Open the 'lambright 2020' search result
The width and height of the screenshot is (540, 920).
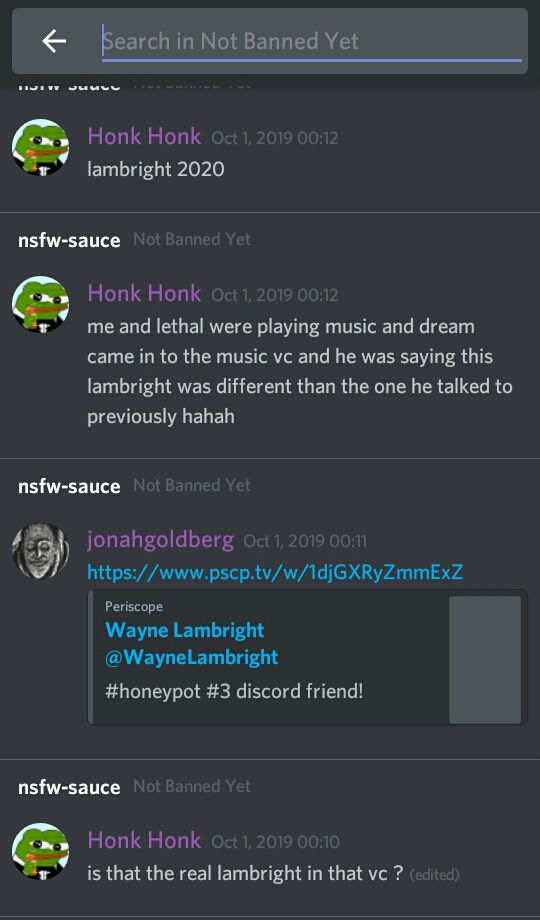270,151
